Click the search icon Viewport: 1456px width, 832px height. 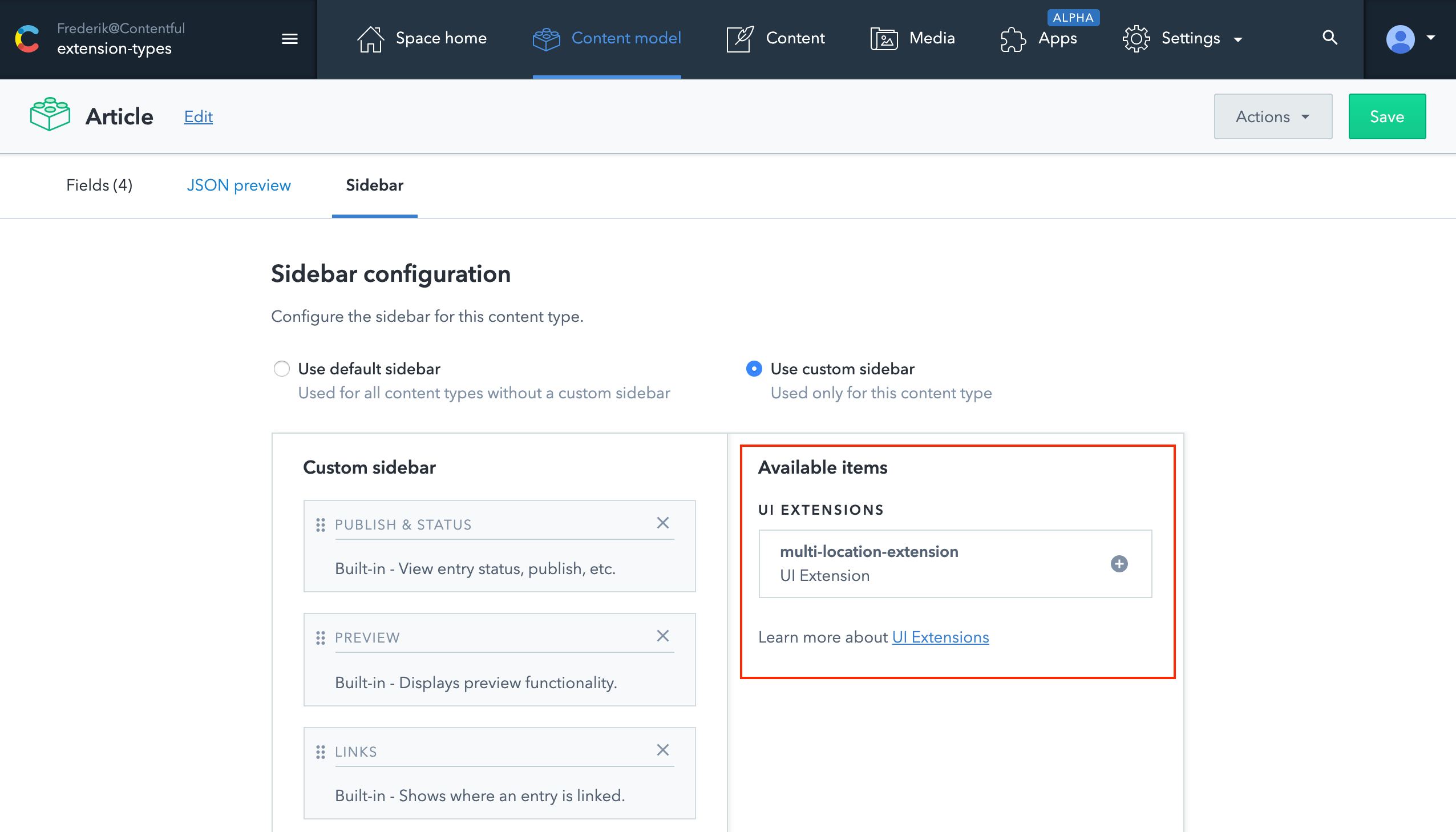[x=1329, y=38]
